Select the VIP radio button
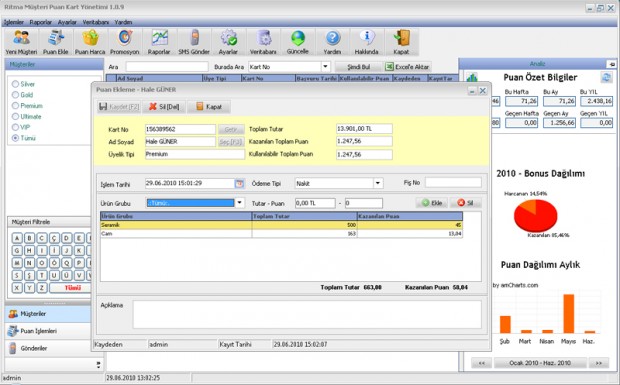Viewport: 620px width, 385px height. click(x=15, y=127)
